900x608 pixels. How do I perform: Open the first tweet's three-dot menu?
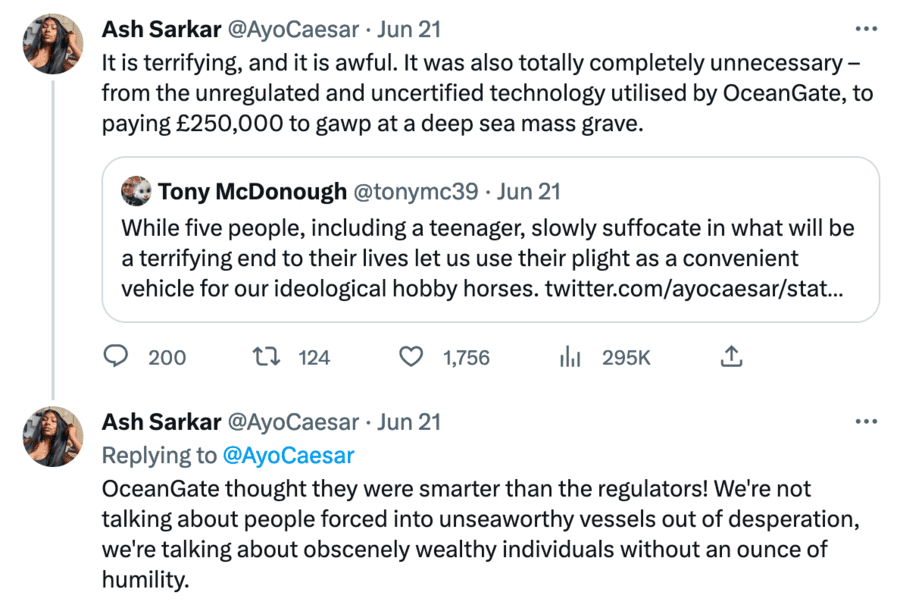click(x=866, y=29)
